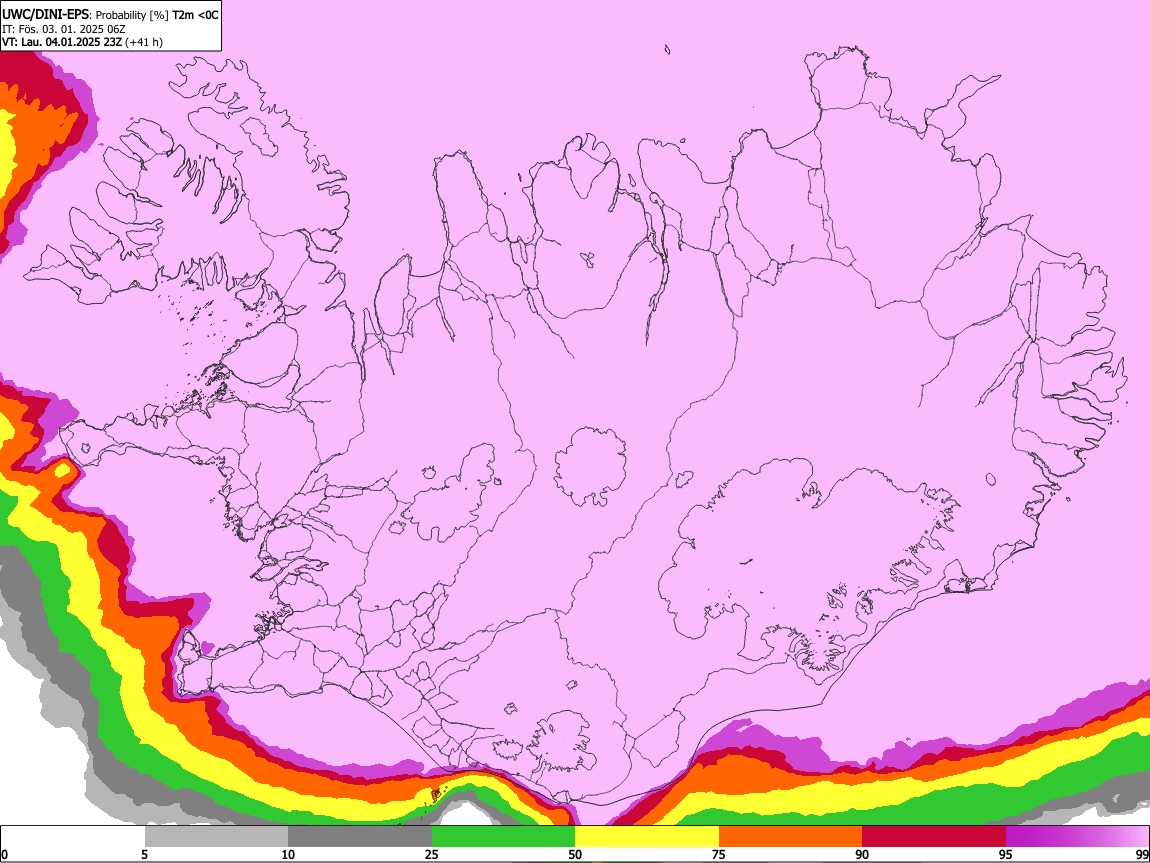This screenshot has width=1150, height=863.
Task: Click the white 0–5 legend segment
Action: pos(73,837)
